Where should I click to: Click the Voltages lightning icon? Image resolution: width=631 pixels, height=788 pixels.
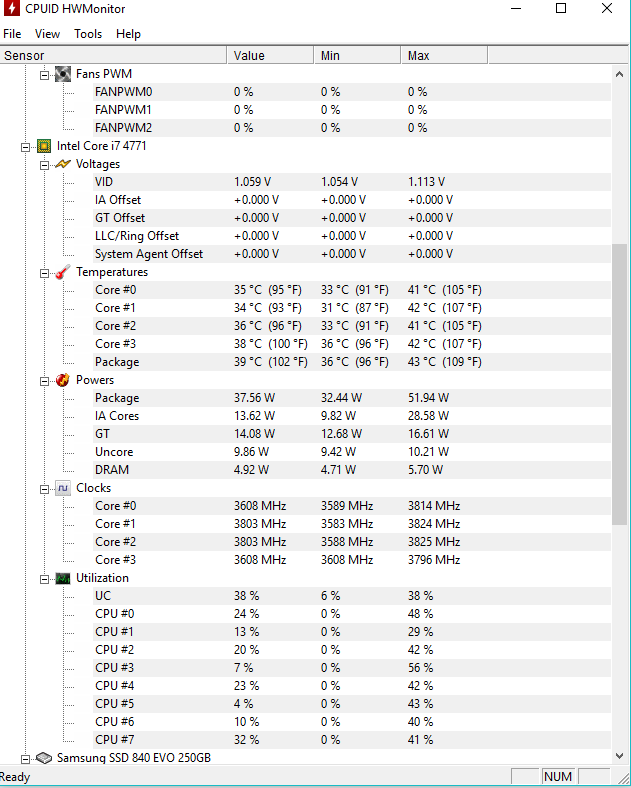63,164
